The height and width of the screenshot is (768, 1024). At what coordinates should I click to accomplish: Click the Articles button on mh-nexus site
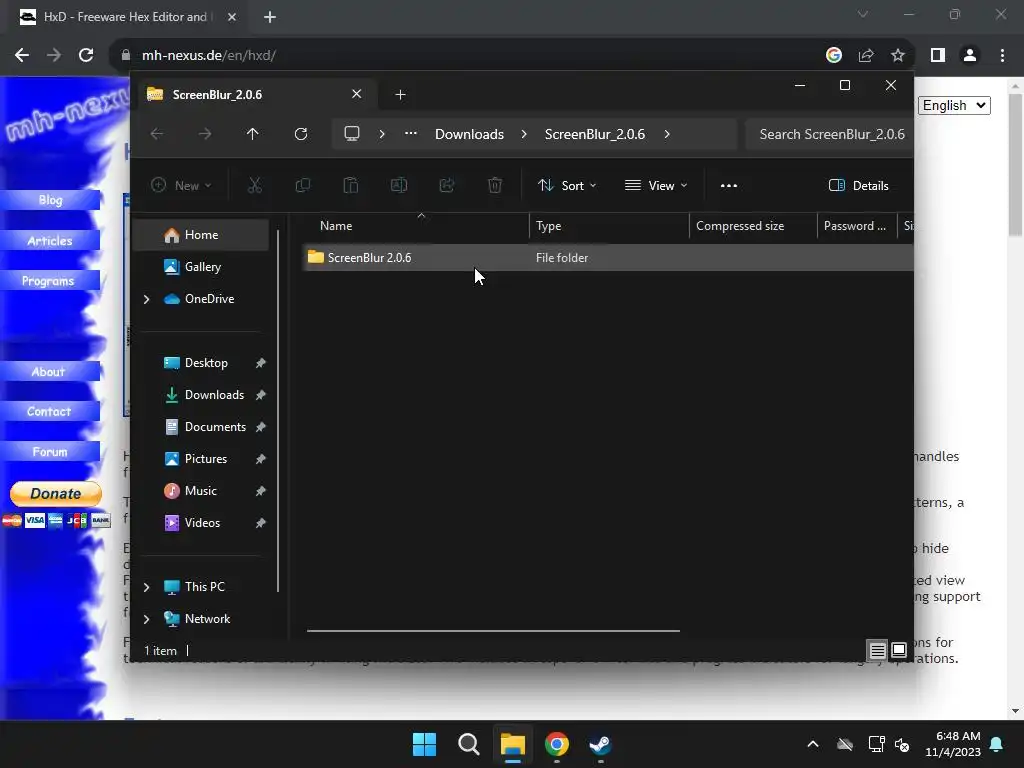pyautogui.click(x=50, y=241)
